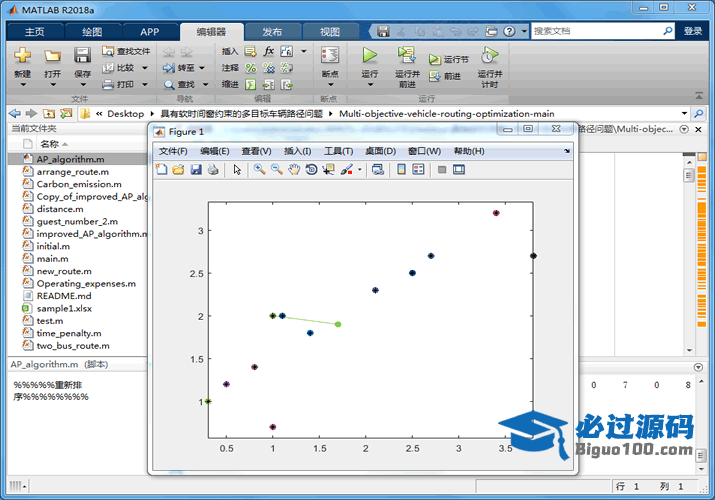Viewport: 715px width, 500px height.
Task: Toggle the Data Cursor tool
Action: coord(329,170)
